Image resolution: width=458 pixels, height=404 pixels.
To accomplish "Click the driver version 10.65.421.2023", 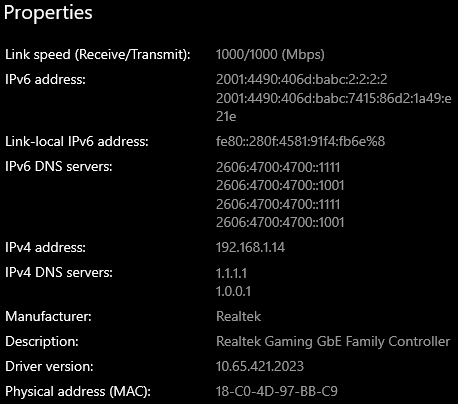I will (x=260, y=366).
